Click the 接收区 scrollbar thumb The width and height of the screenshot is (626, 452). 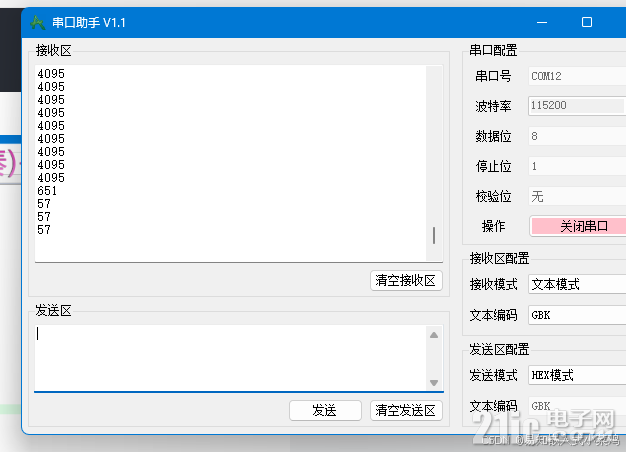click(434, 235)
